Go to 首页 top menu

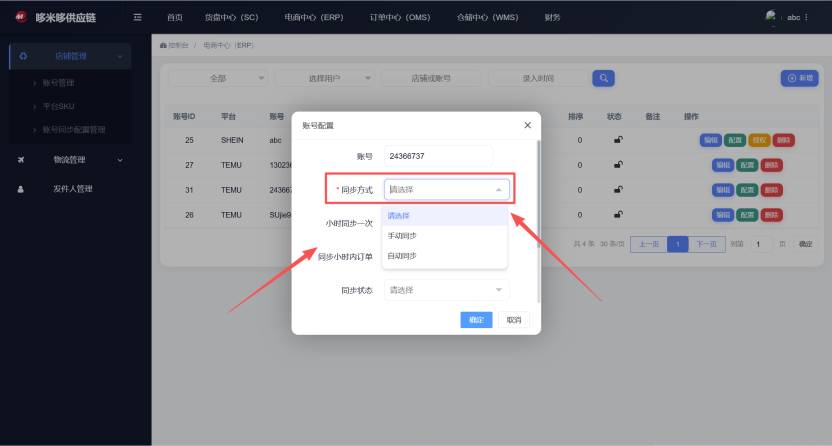pyautogui.click(x=175, y=18)
